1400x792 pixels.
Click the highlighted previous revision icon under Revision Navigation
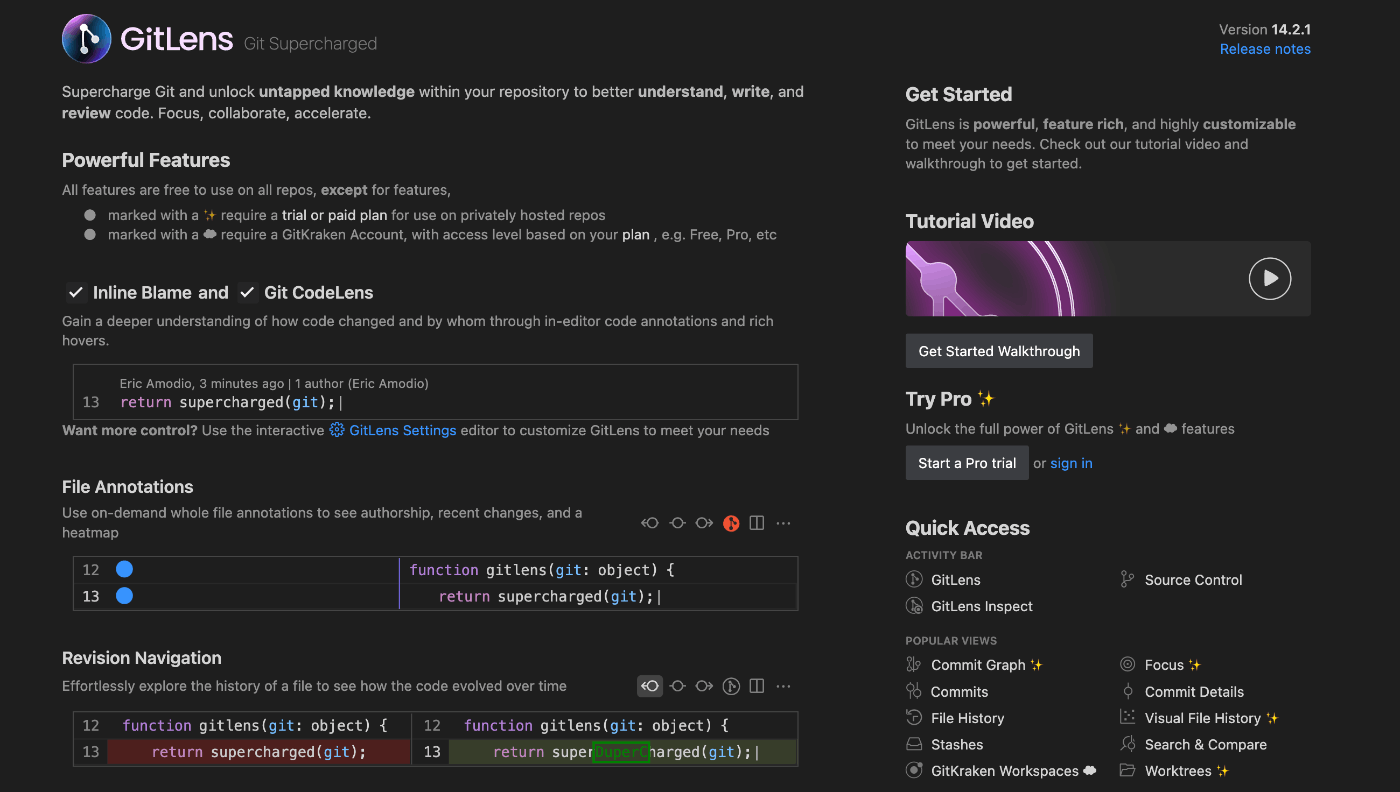coord(650,686)
